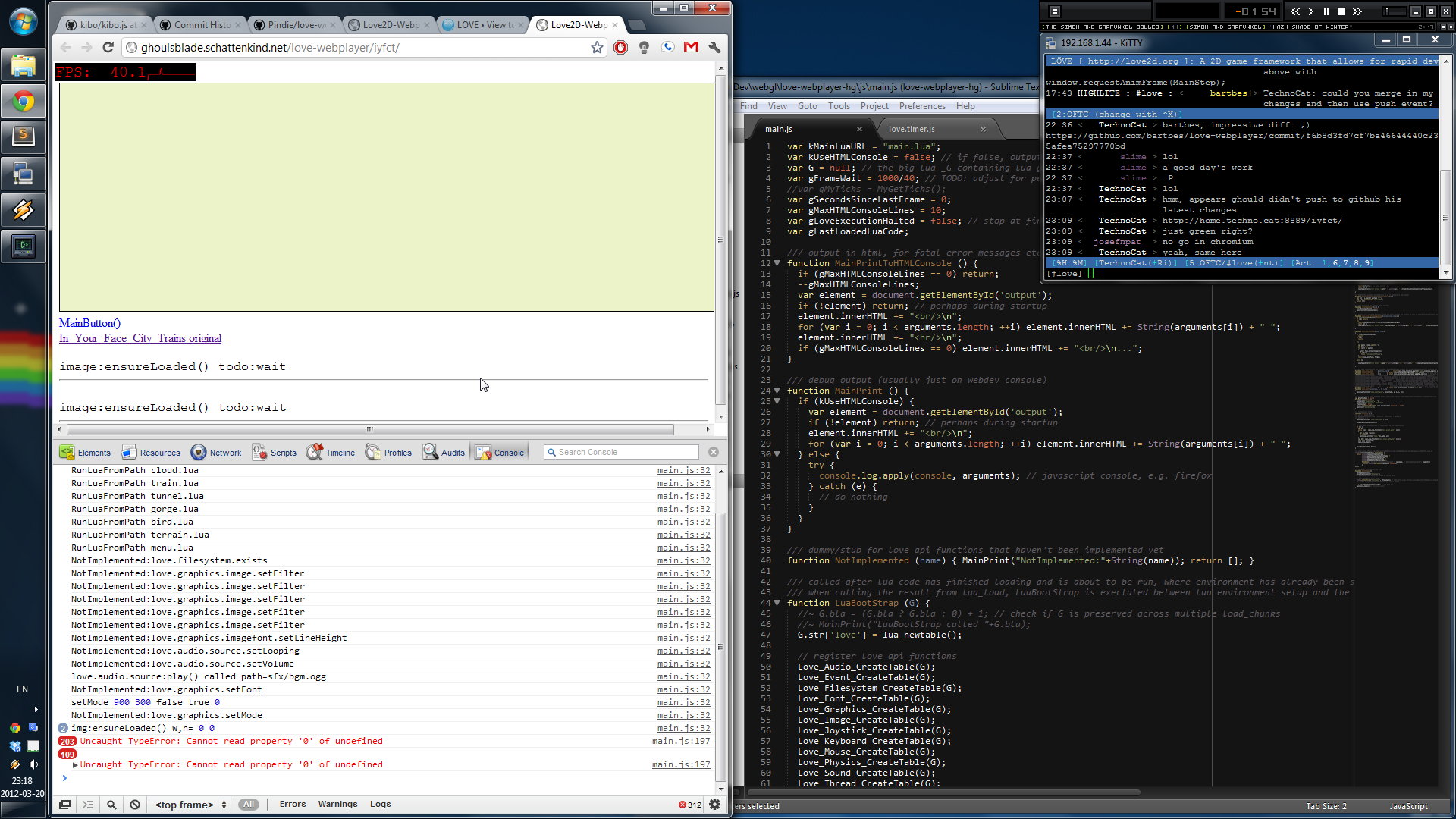The height and width of the screenshot is (819, 1456).
Task: Show All console messages
Action: 248,804
